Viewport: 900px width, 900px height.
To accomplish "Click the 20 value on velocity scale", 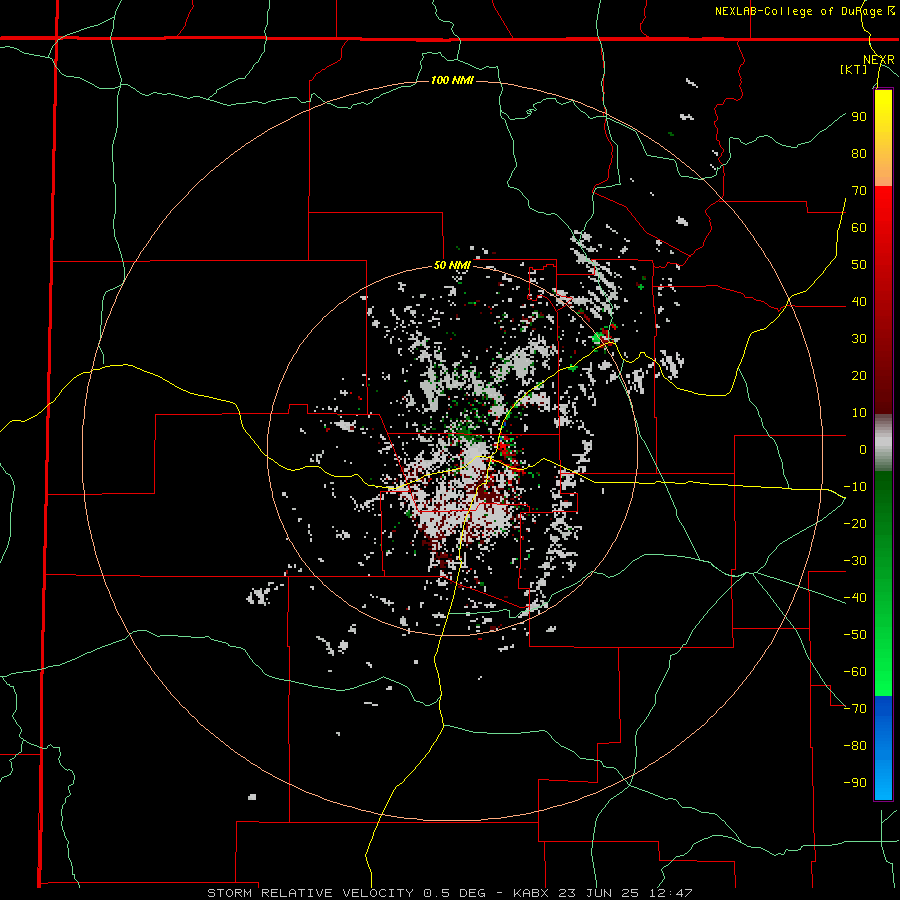I will [859, 375].
